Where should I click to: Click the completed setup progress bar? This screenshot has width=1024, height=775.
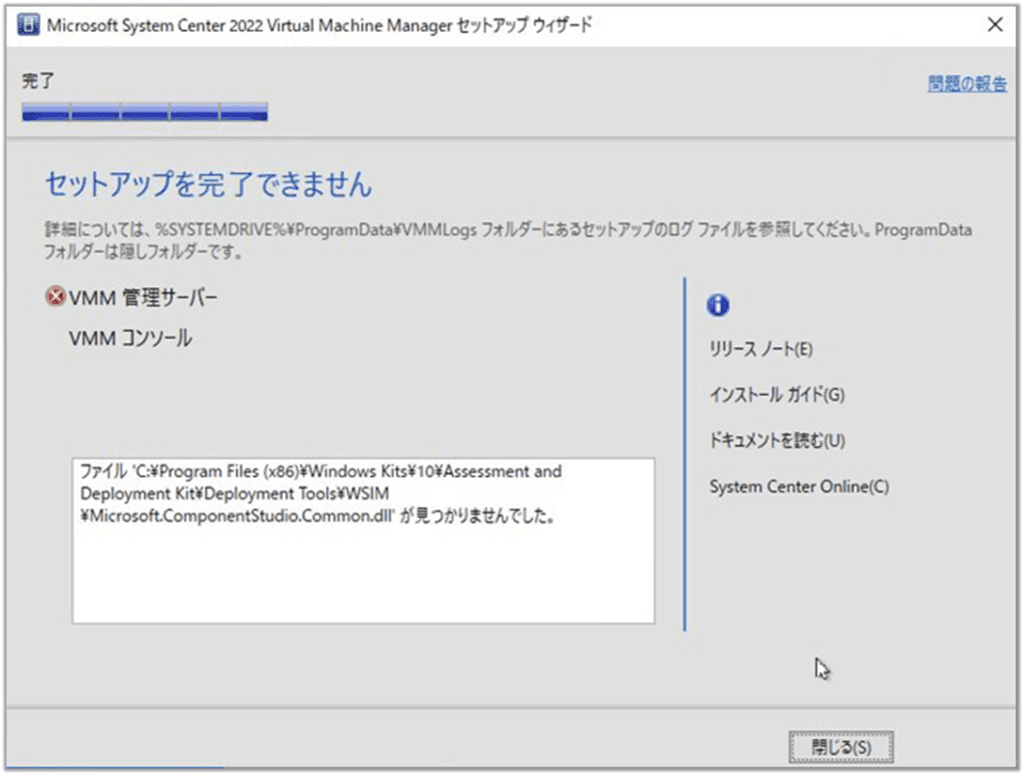pyautogui.click(x=144, y=112)
